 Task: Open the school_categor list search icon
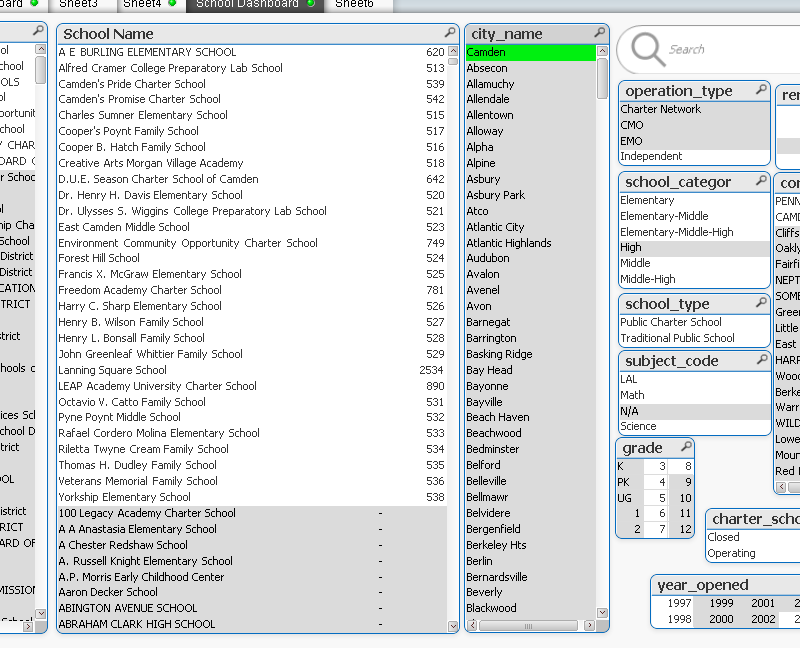click(760, 182)
